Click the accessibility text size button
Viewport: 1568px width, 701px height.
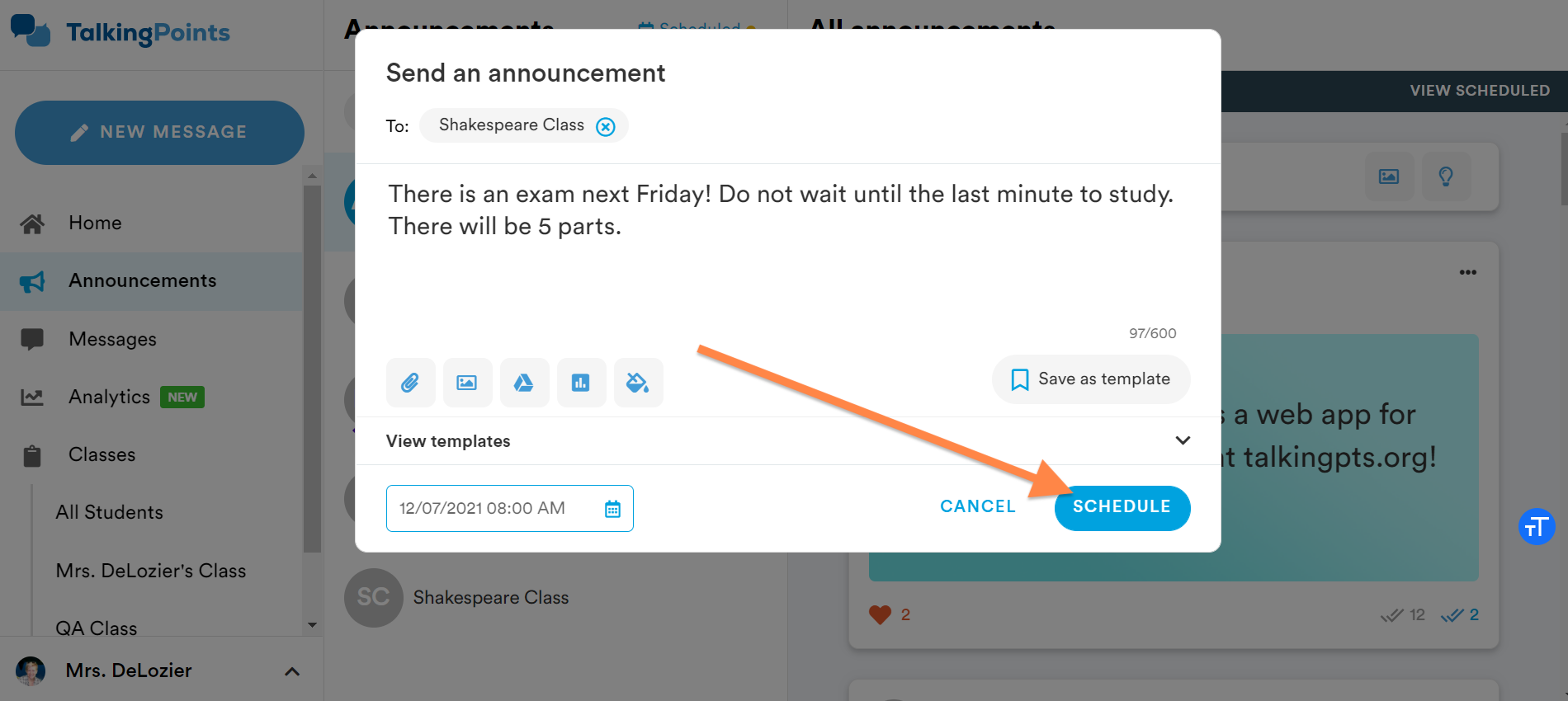1536,526
